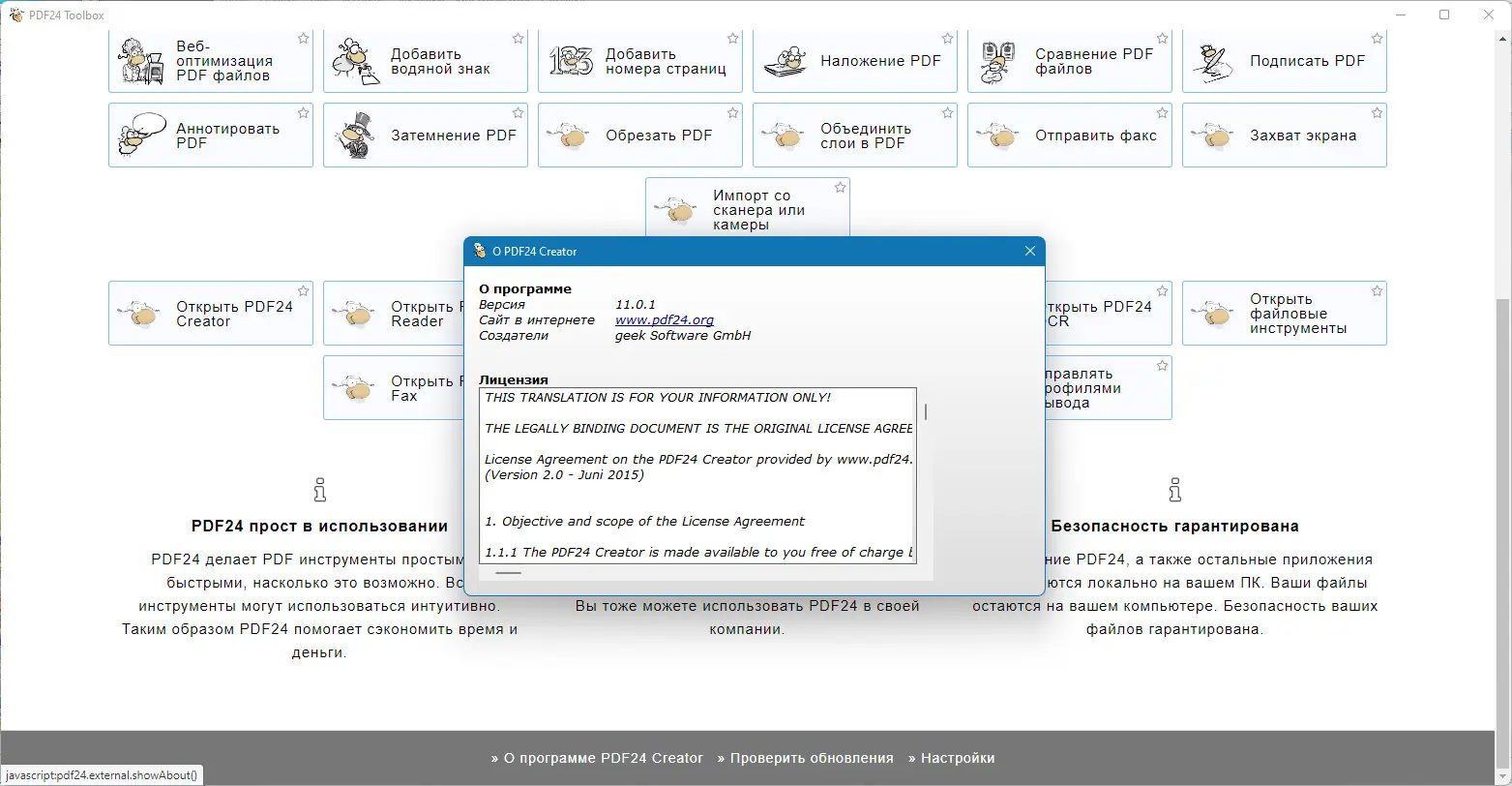Star the Подписать PDF tool

1378,38
